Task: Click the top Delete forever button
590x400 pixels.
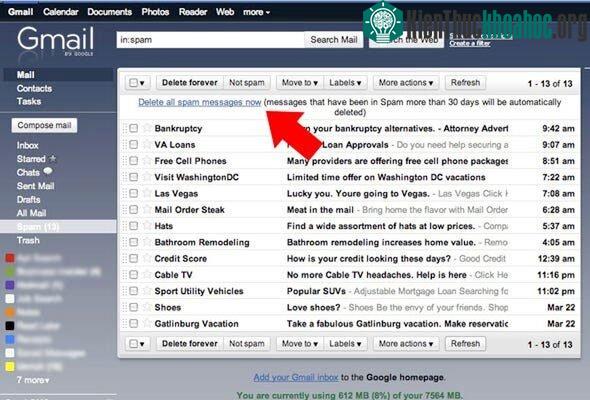Action: [190, 83]
